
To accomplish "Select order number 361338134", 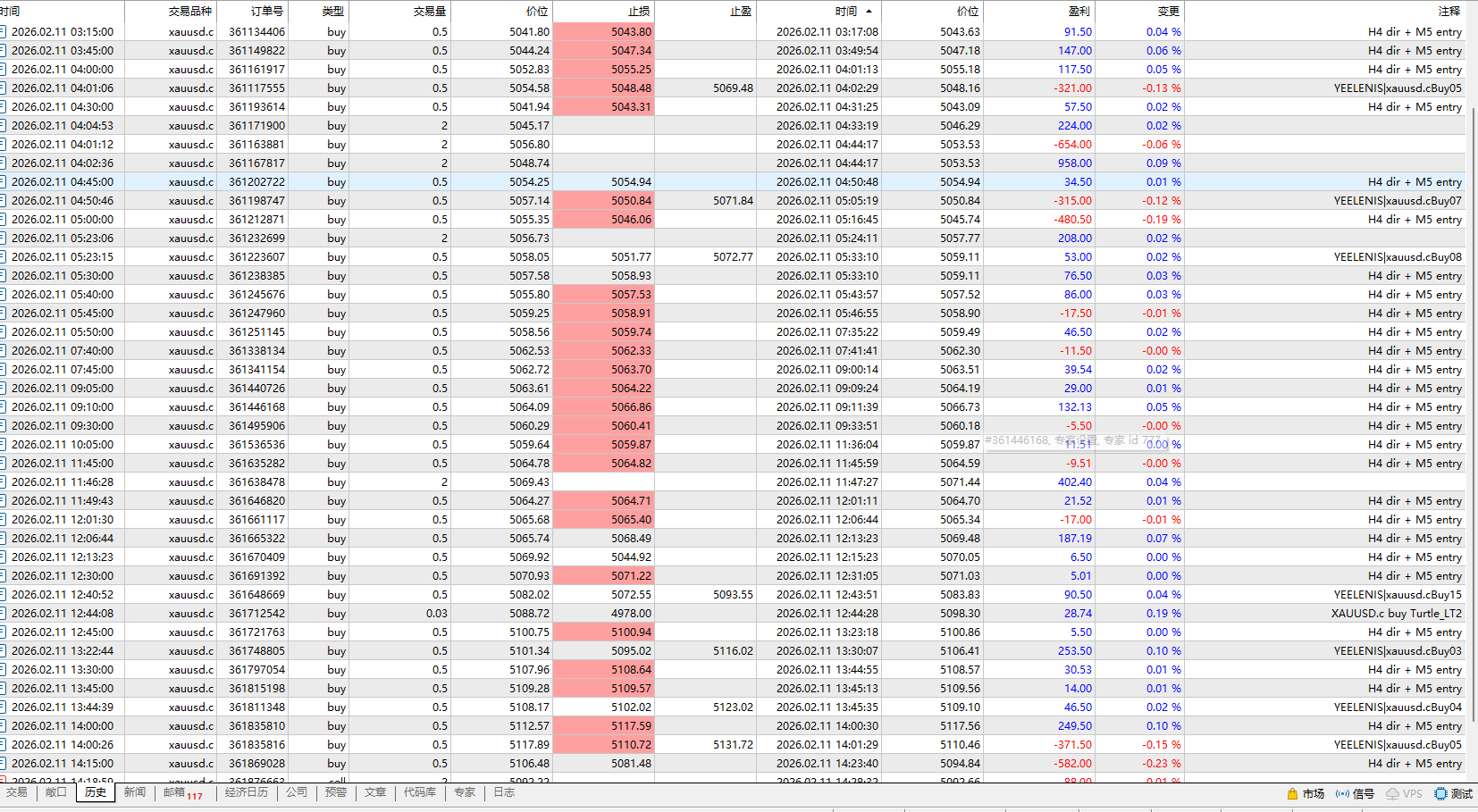I will (x=256, y=350).
